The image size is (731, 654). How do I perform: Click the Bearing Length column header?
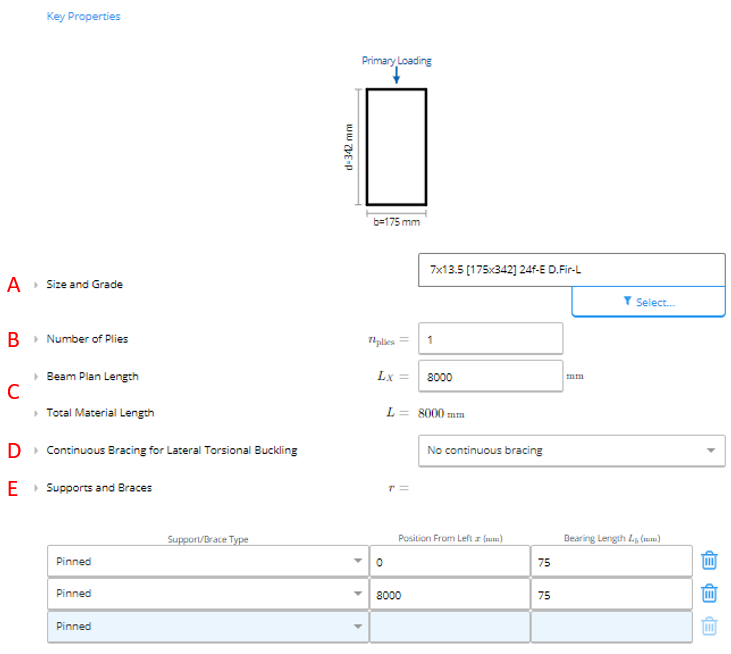(x=612, y=538)
